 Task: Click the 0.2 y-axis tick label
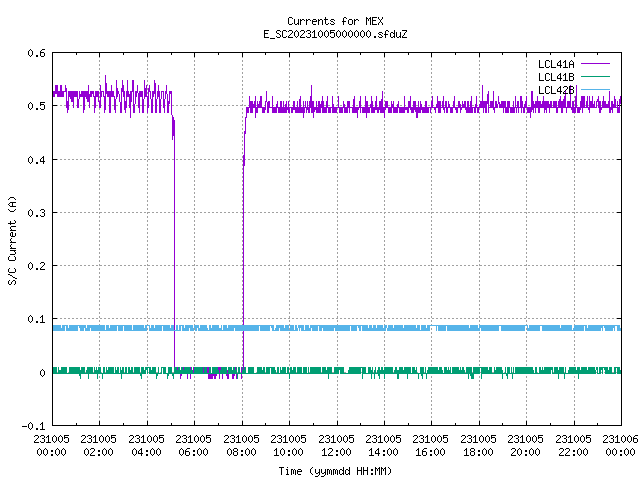[x=36, y=266]
